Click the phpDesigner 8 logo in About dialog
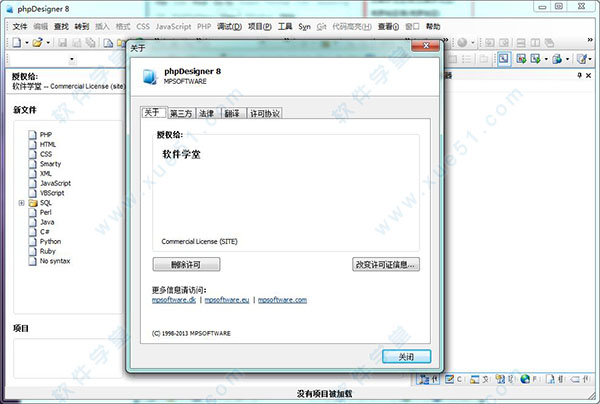 tap(150, 77)
